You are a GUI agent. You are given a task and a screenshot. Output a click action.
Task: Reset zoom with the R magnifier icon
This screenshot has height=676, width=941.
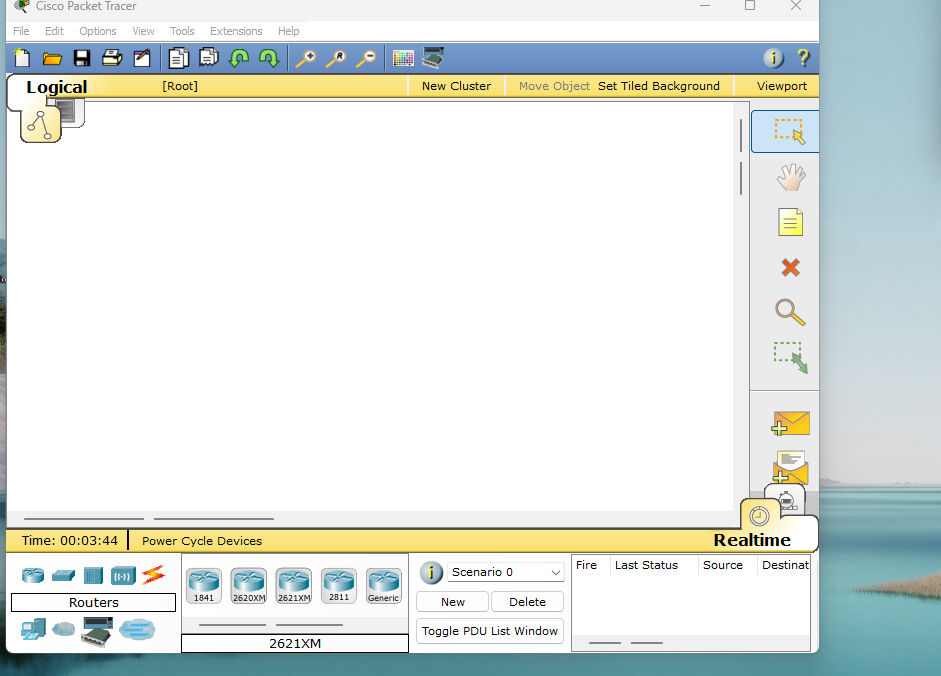point(336,58)
